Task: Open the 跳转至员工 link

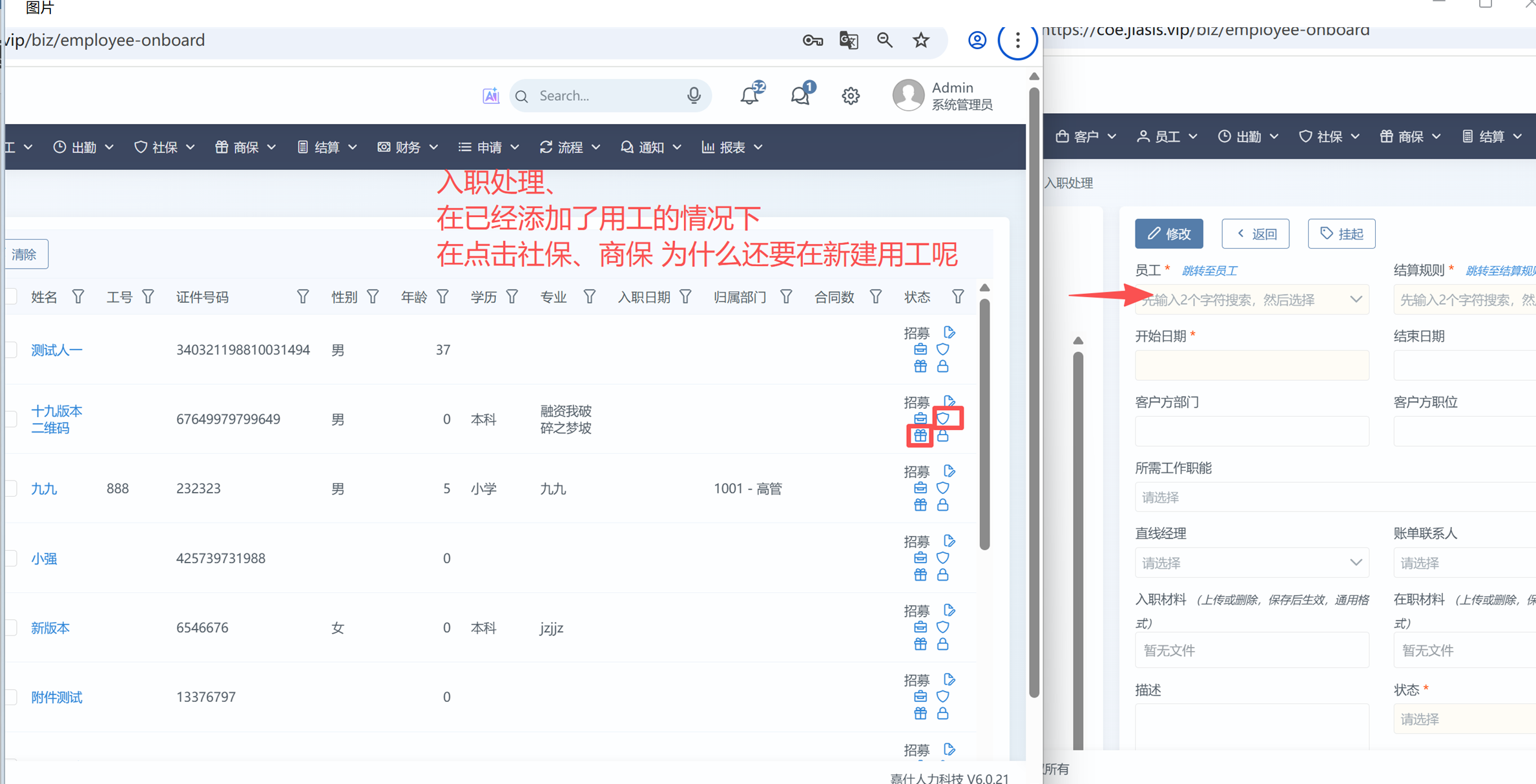Action: (1209, 271)
